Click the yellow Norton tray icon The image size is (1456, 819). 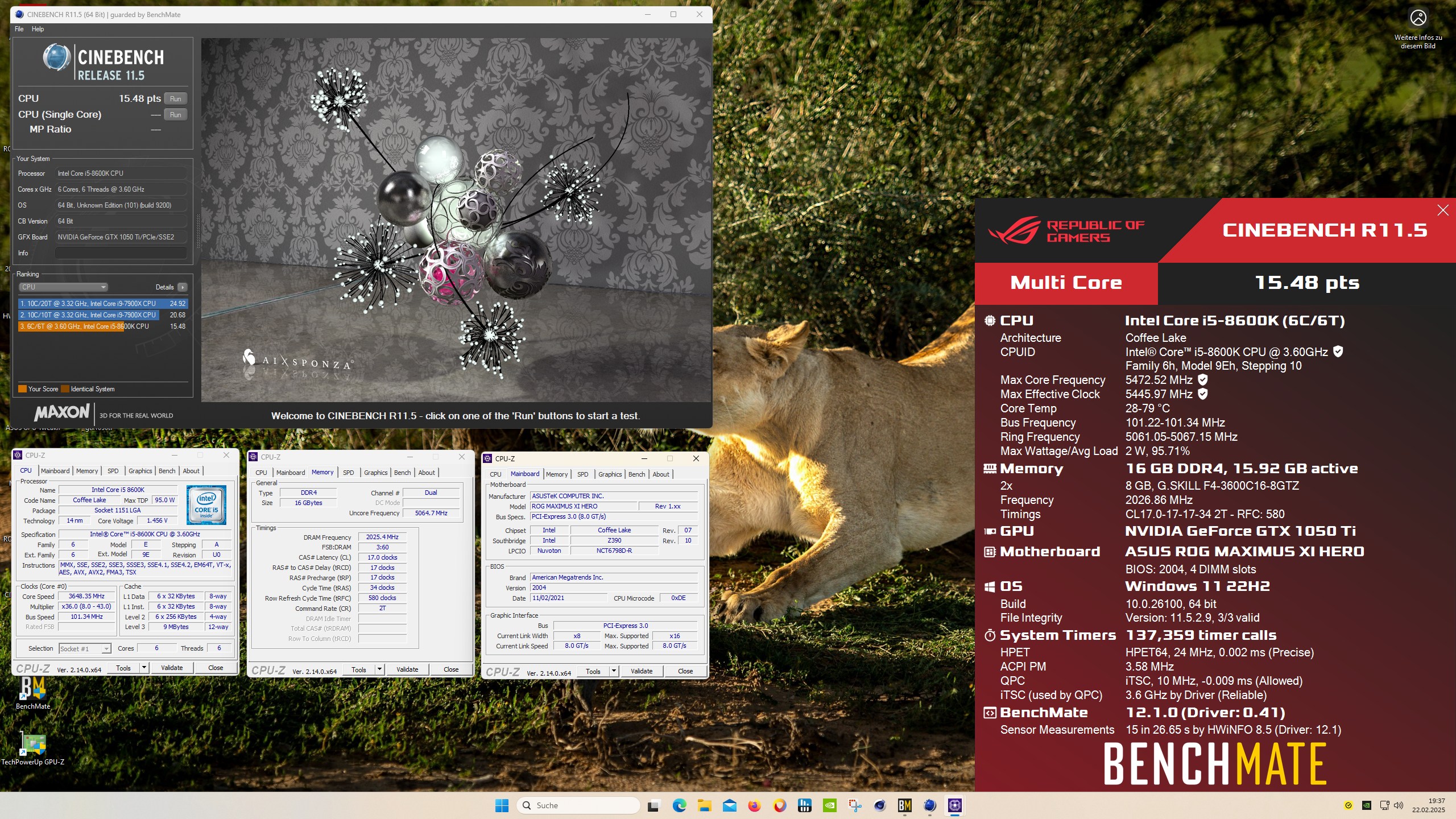click(x=1349, y=805)
